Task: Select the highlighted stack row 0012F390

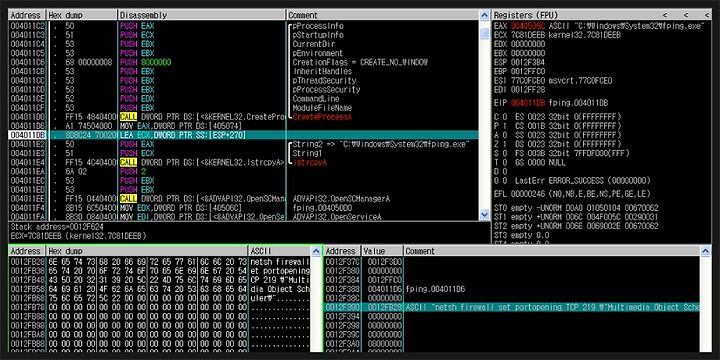Action: [512, 307]
